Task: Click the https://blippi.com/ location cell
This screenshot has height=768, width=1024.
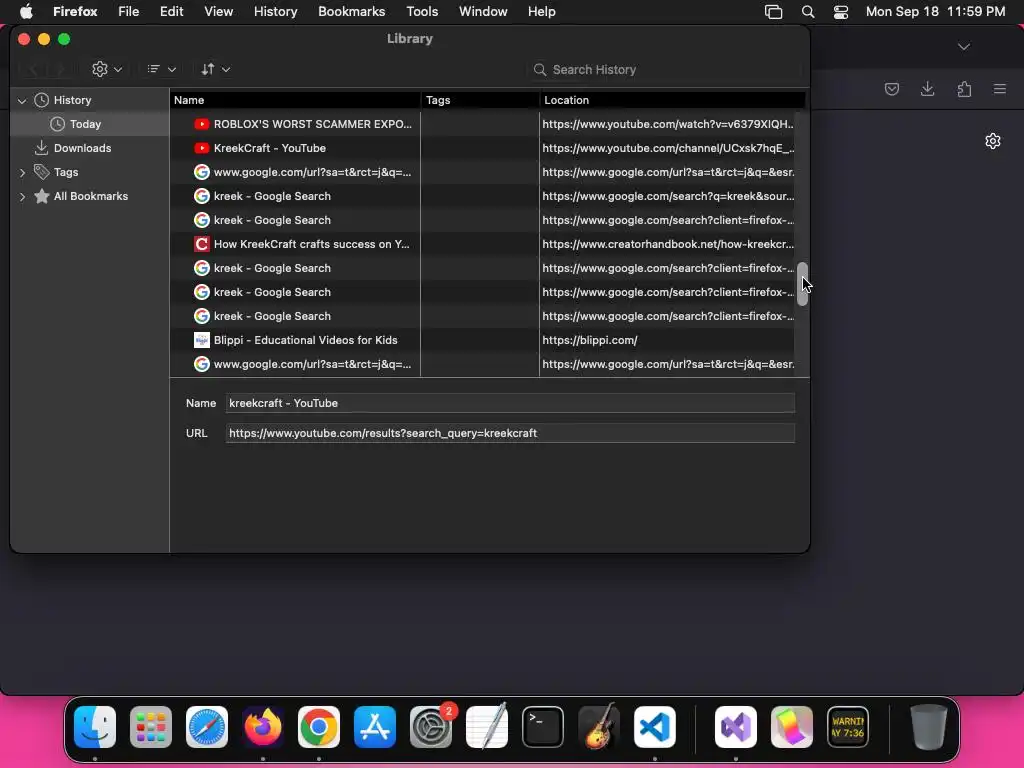Action: 590,340
